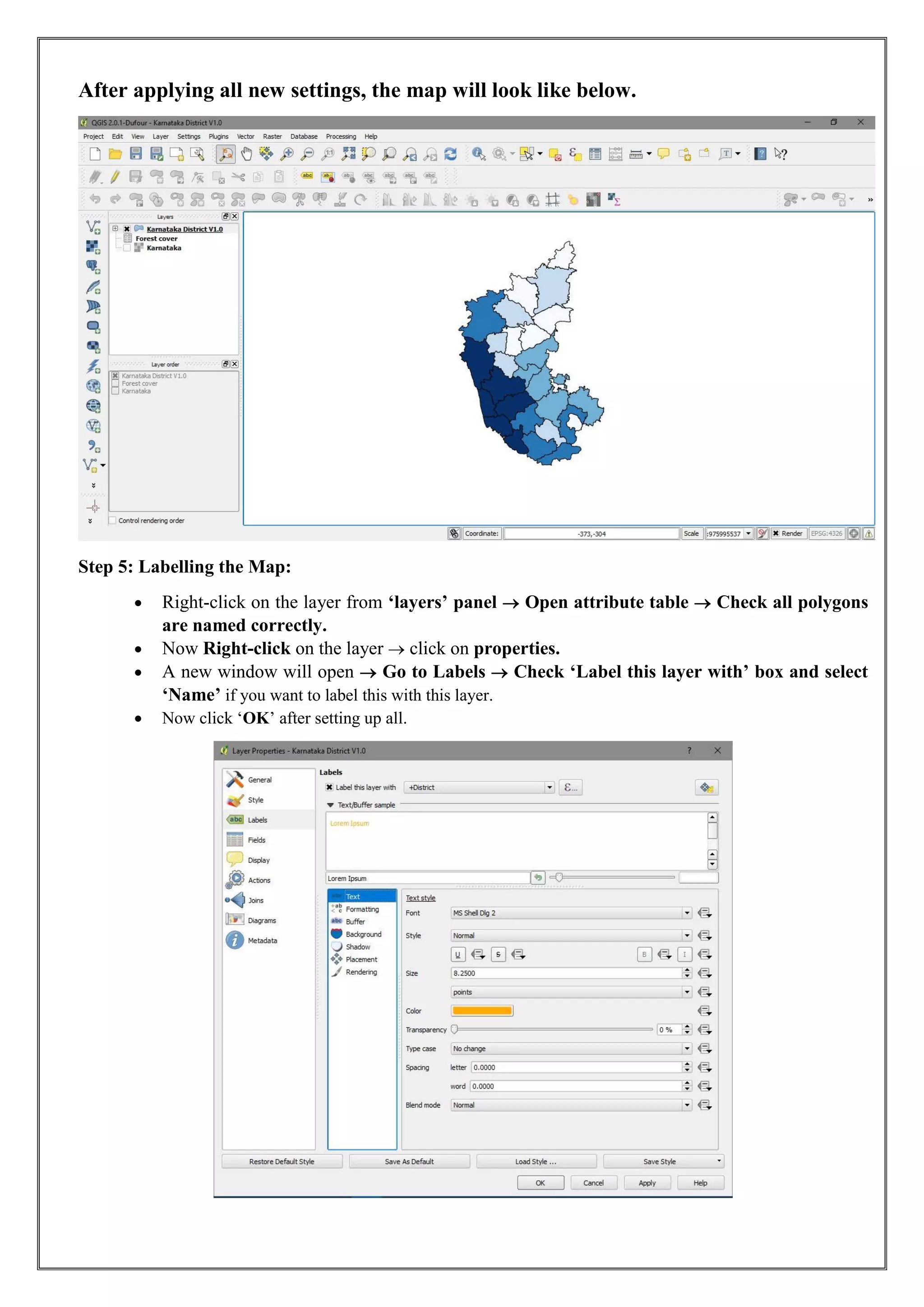The image size is (924, 1307).
Task: Click the Coordinate field in status bar
Action: click(592, 533)
